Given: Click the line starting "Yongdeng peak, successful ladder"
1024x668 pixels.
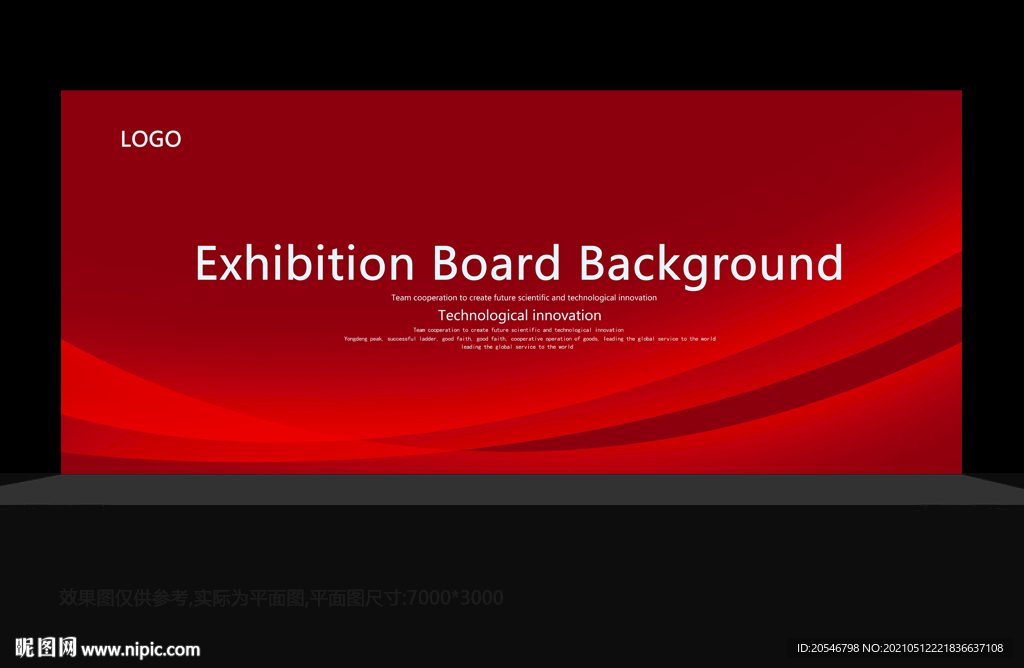Looking at the screenshot, I should (x=530, y=339).
